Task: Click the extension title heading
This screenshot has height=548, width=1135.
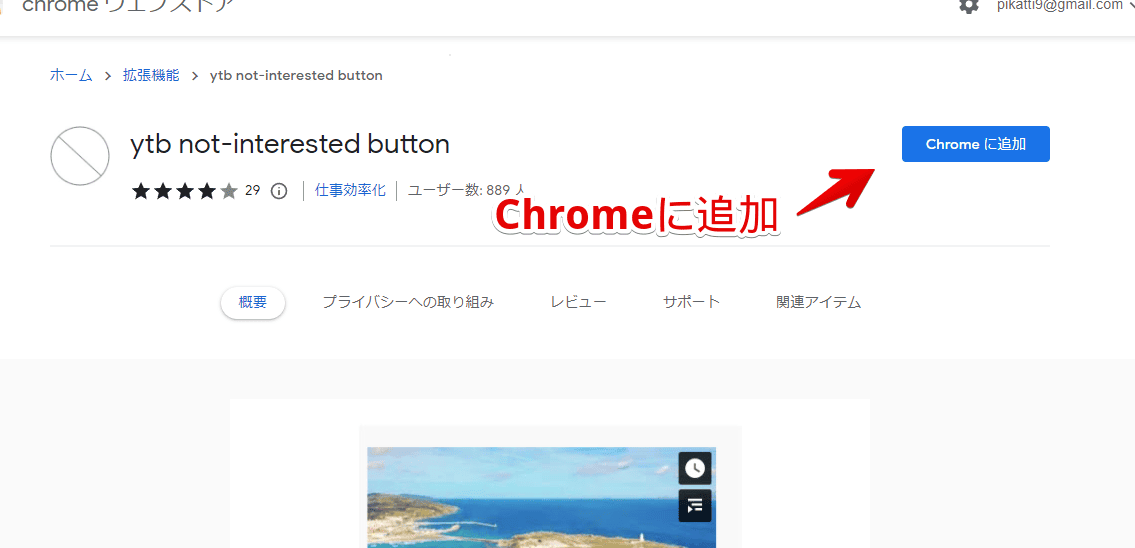Action: click(x=290, y=145)
